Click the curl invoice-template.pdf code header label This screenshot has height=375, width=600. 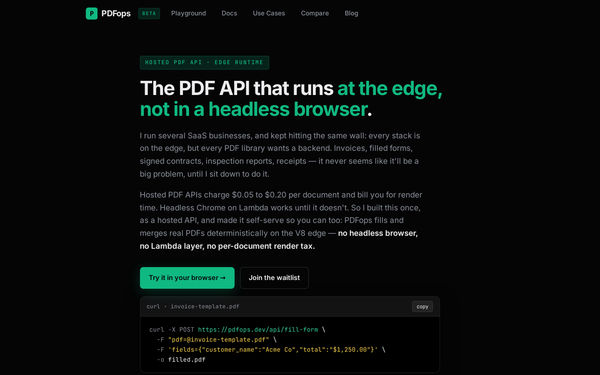coord(193,307)
